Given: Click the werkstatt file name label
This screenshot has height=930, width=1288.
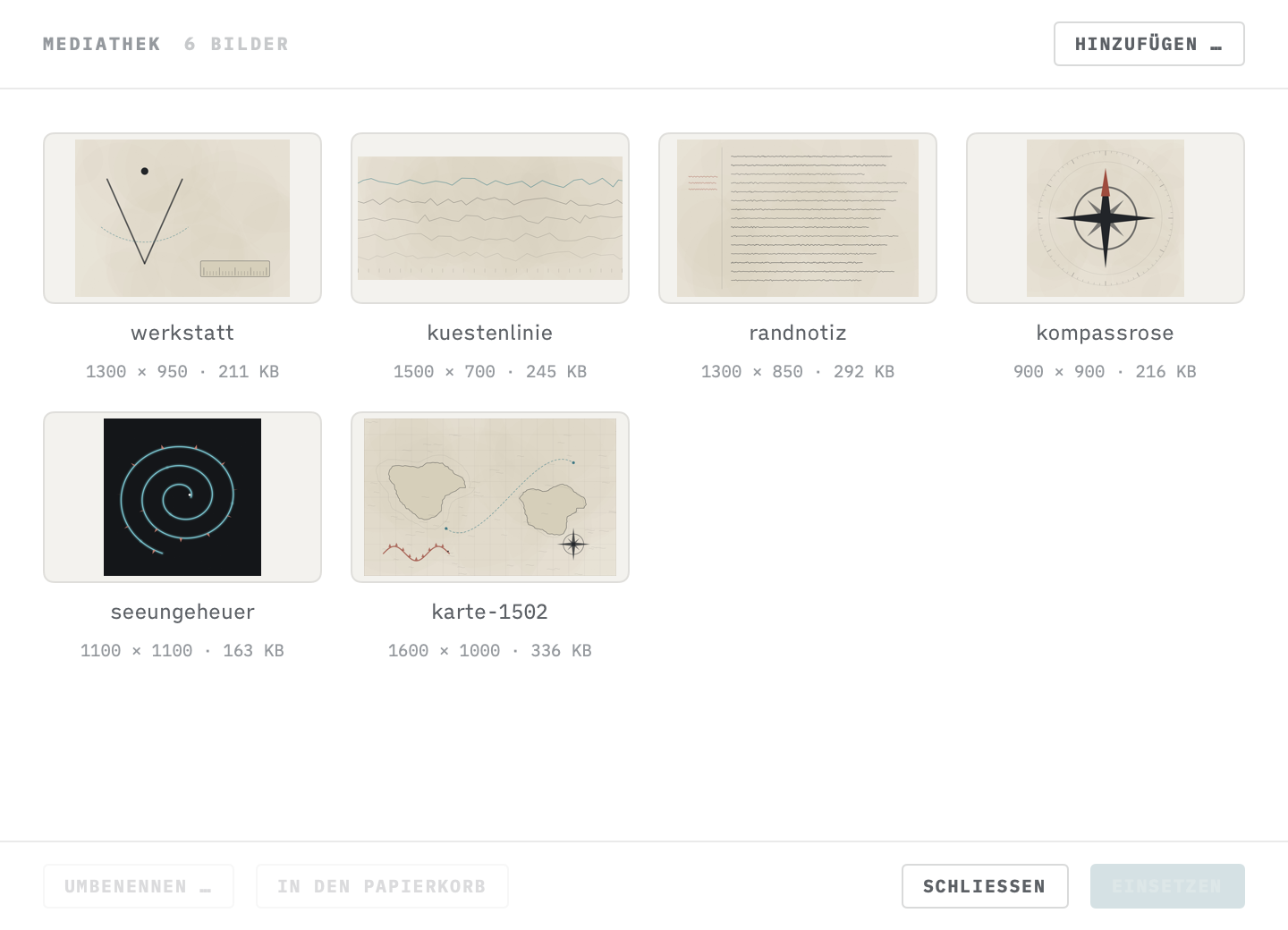Looking at the screenshot, I should click(x=182, y=333).
